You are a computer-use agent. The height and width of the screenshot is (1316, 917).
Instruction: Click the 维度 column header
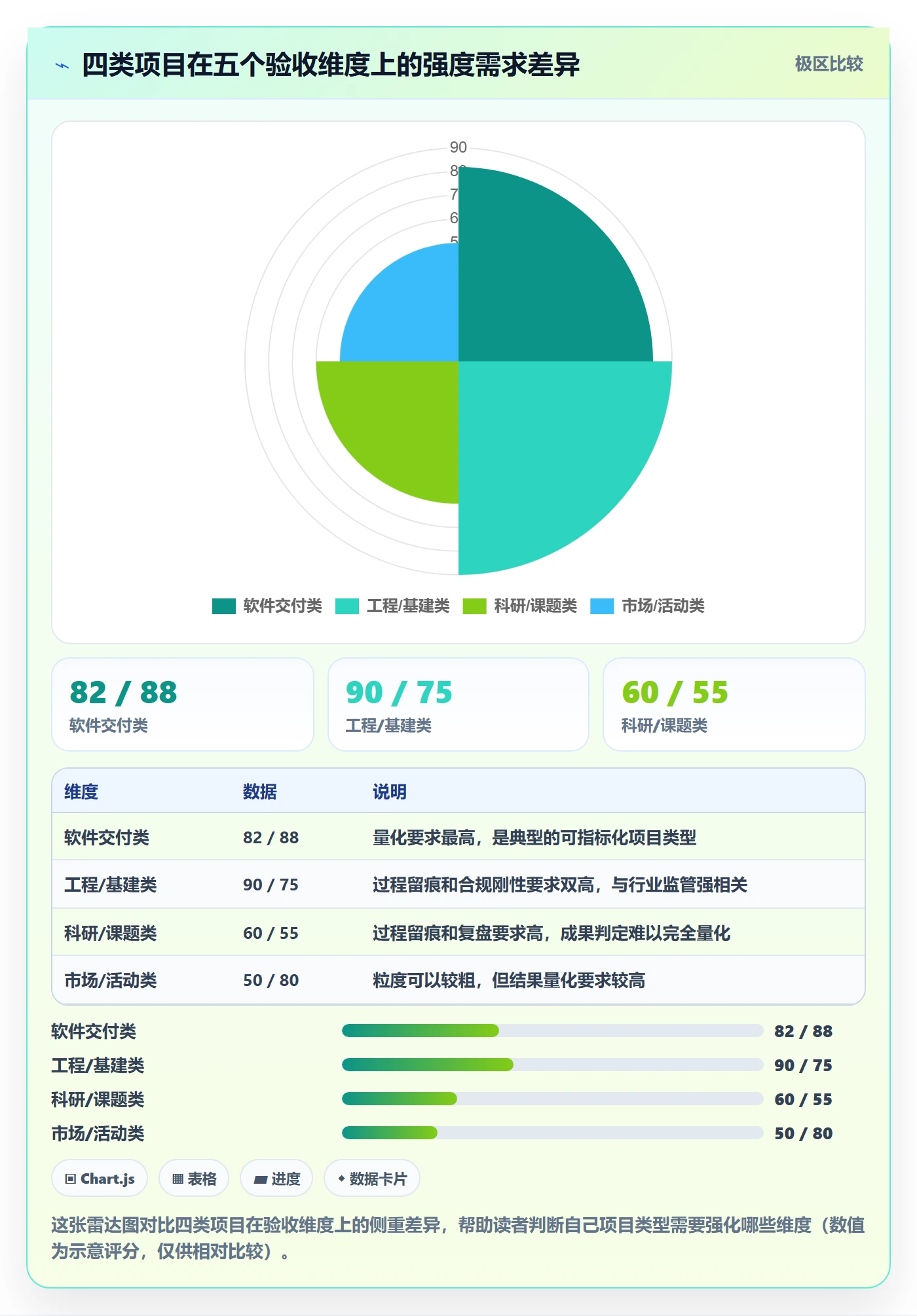click(x=81, y=792)
